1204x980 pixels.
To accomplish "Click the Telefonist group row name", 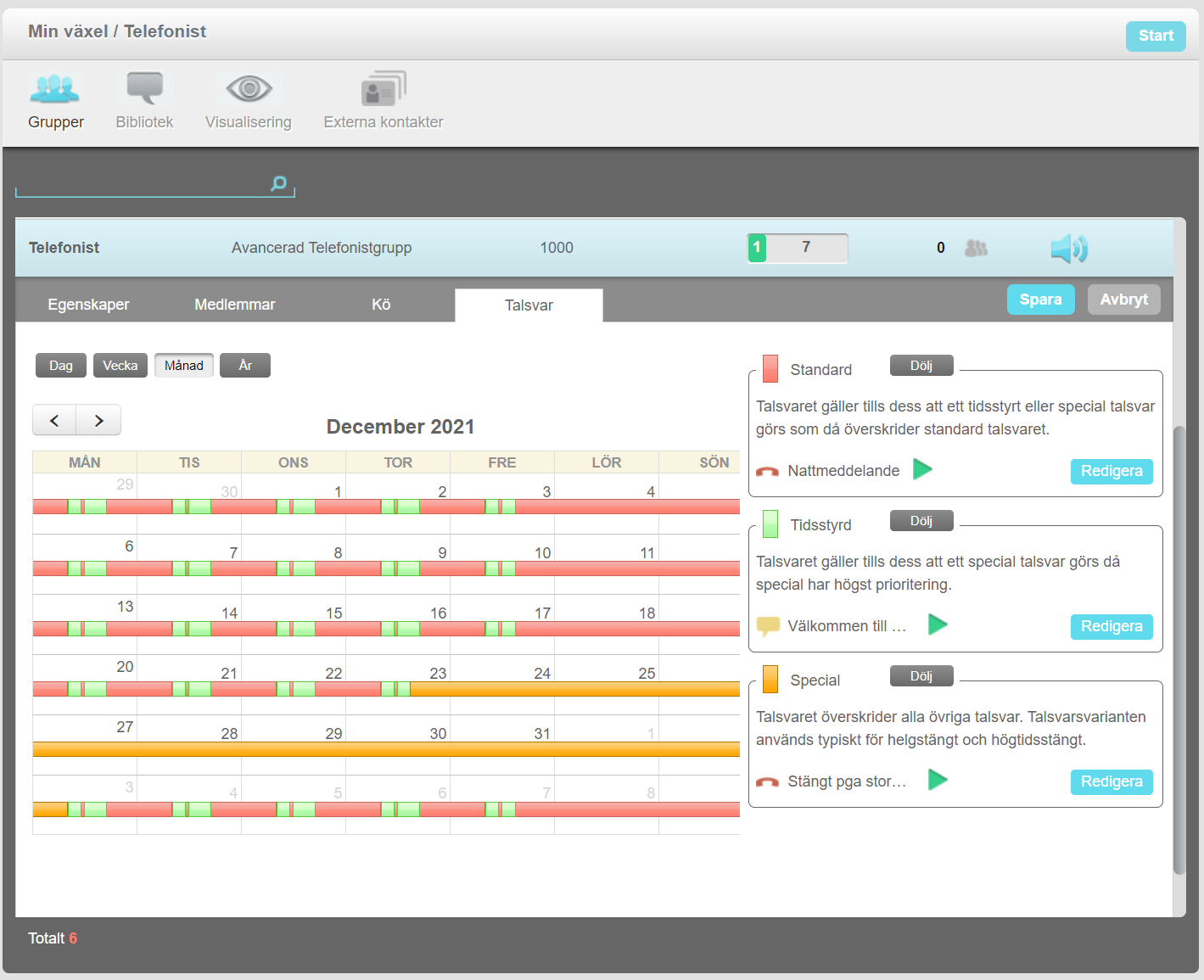I will 64,248.
